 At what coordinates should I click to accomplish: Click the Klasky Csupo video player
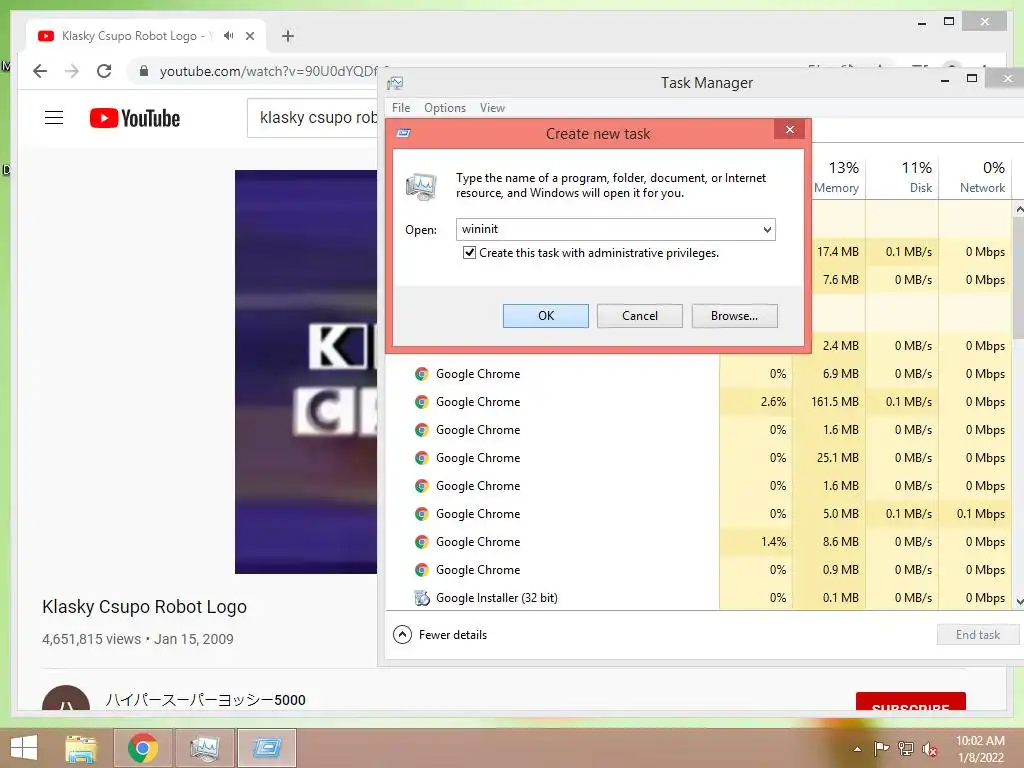pos(306,372)
